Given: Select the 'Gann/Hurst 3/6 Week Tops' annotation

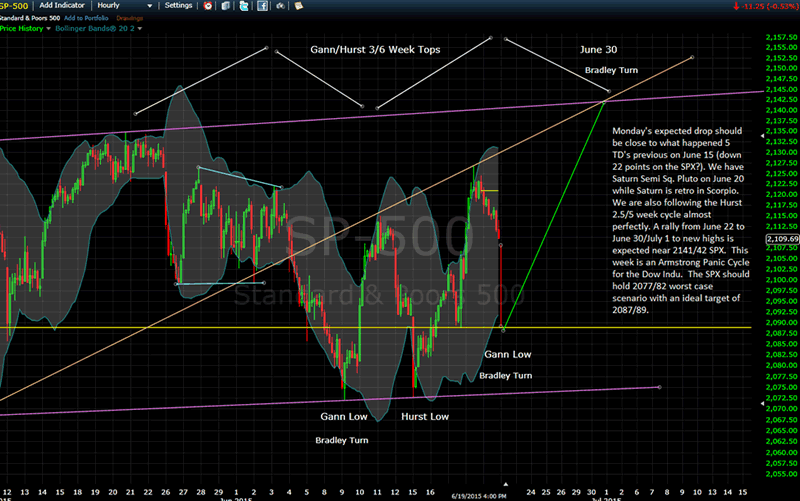Looking at the screenshot, I should point(375,49).
